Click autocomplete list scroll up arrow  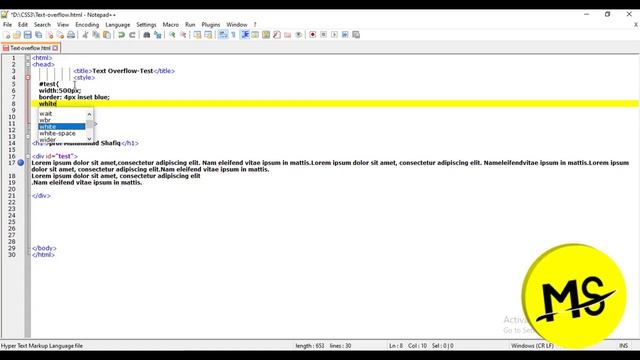tap(89, 114)
